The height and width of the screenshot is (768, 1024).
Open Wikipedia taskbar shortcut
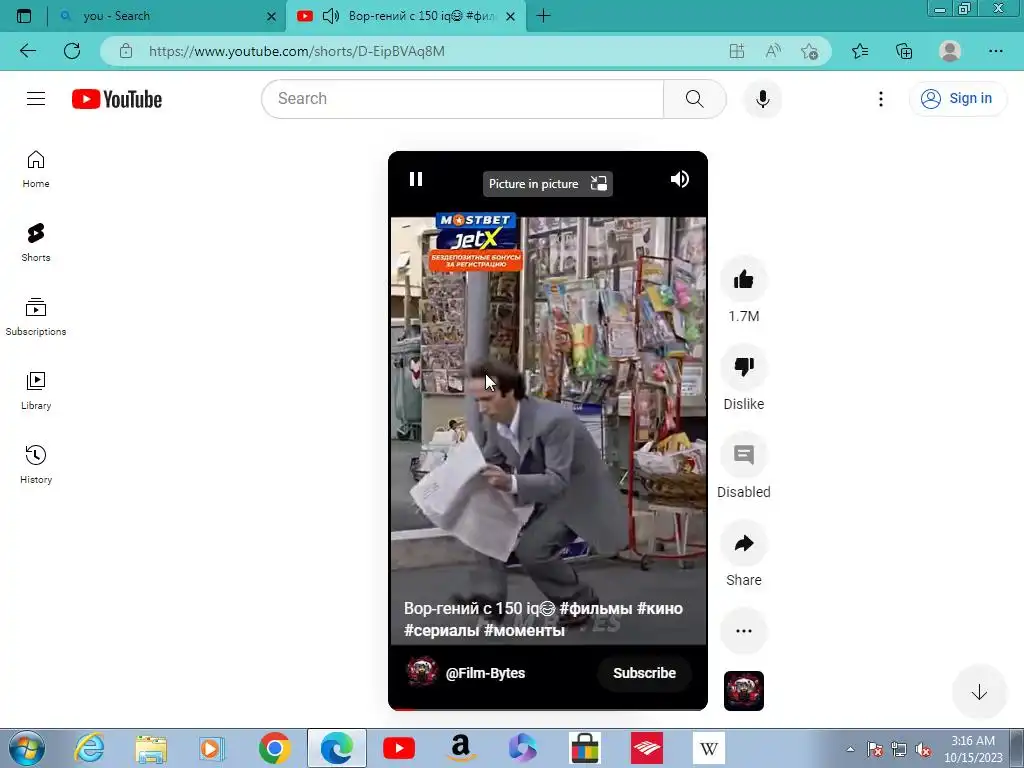(x=709, y=748)
